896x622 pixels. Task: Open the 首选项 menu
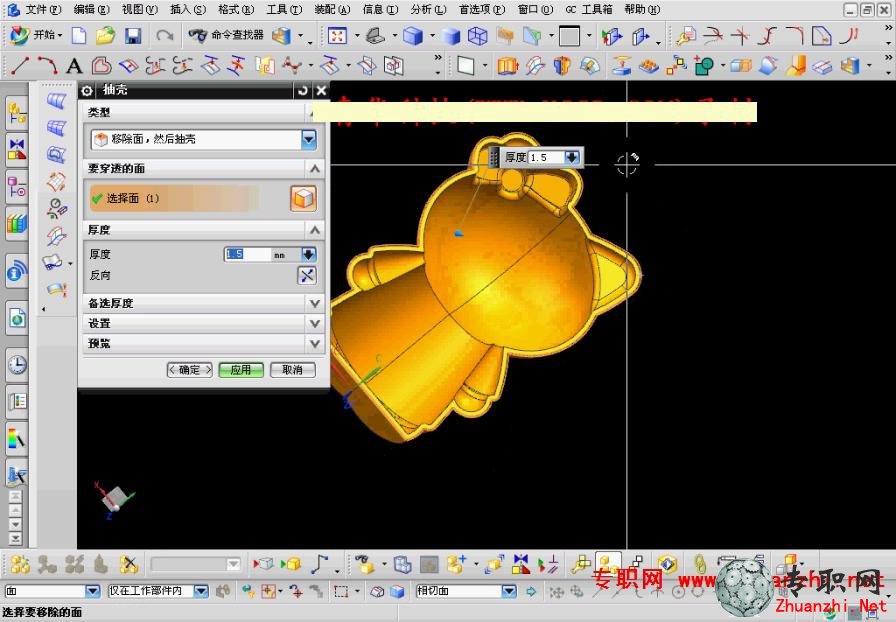(482, 9)
